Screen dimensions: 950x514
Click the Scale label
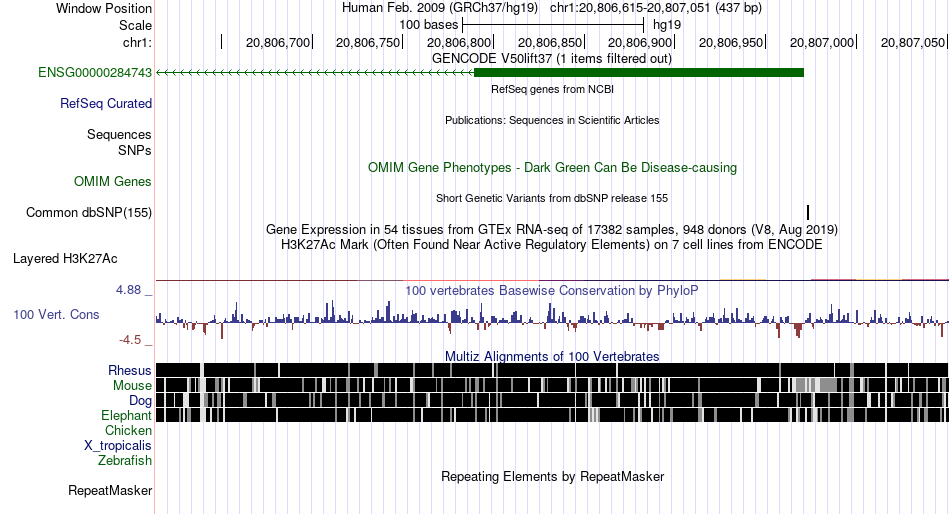pos(135,25)
